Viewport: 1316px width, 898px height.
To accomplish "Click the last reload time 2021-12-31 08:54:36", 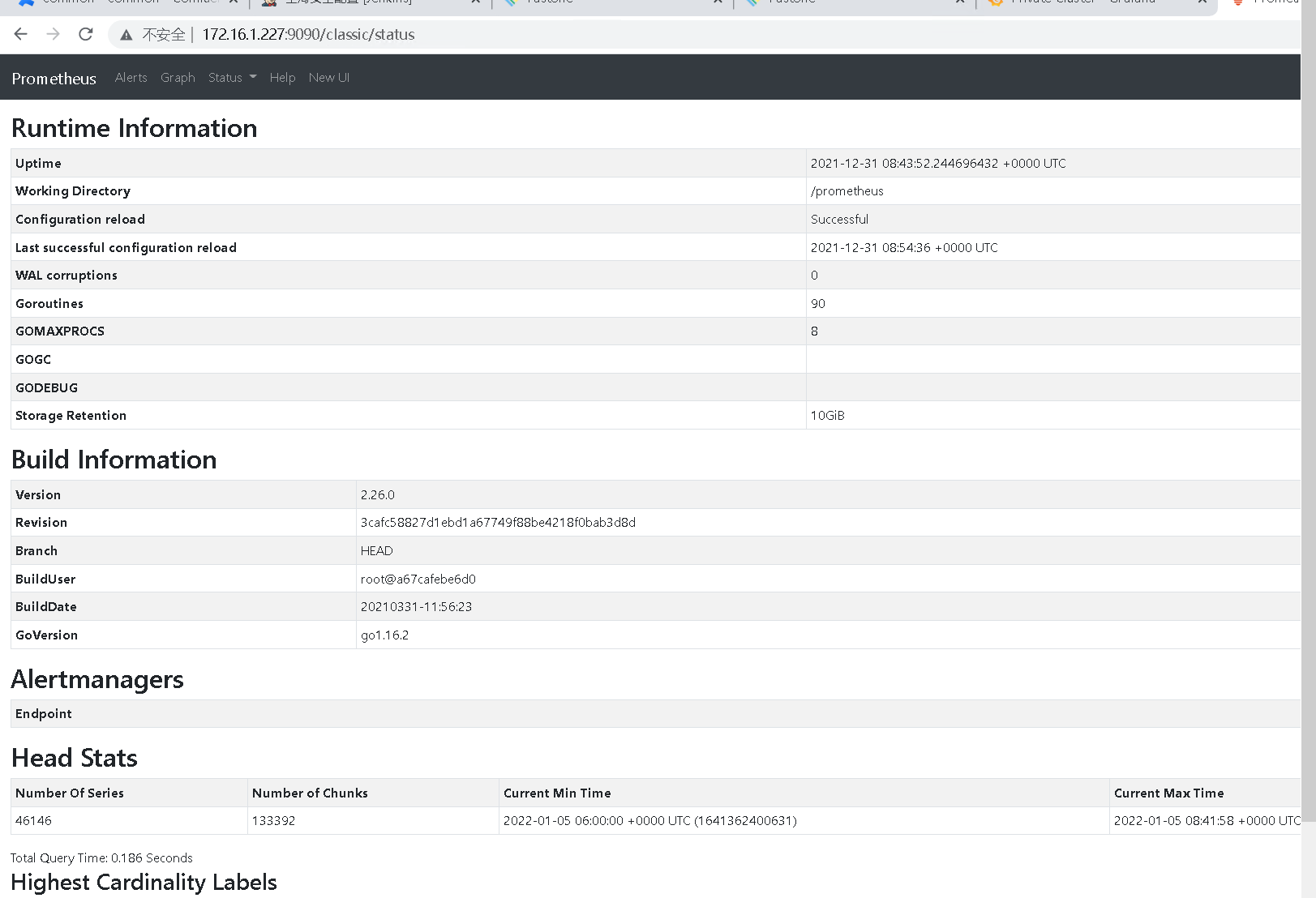I will point(904,248).
